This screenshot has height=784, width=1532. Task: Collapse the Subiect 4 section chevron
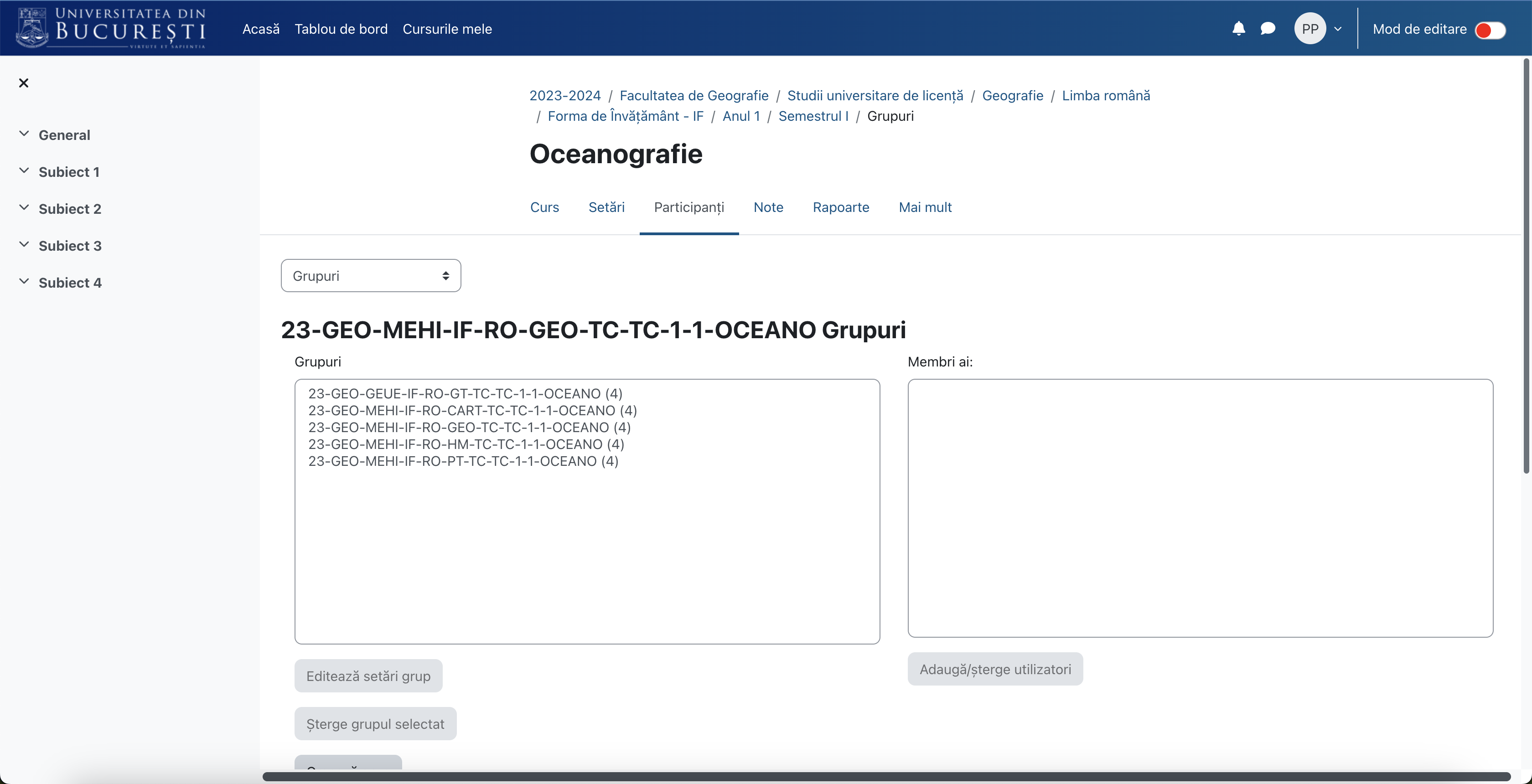tap(24, 282)
